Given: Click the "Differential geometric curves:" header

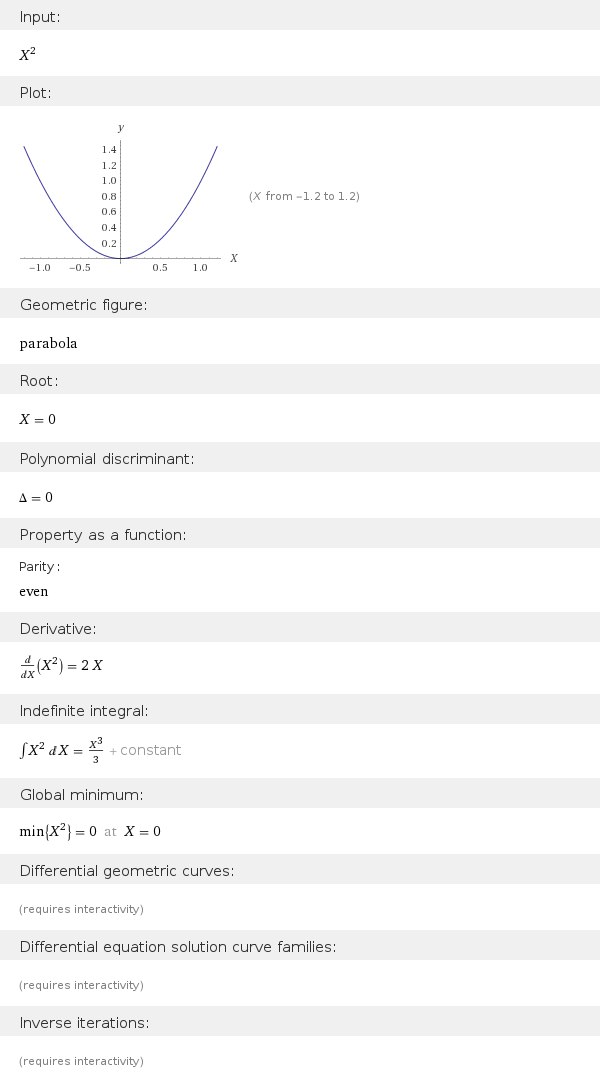Looking at the screenshot, I should [x=127, y=871].
